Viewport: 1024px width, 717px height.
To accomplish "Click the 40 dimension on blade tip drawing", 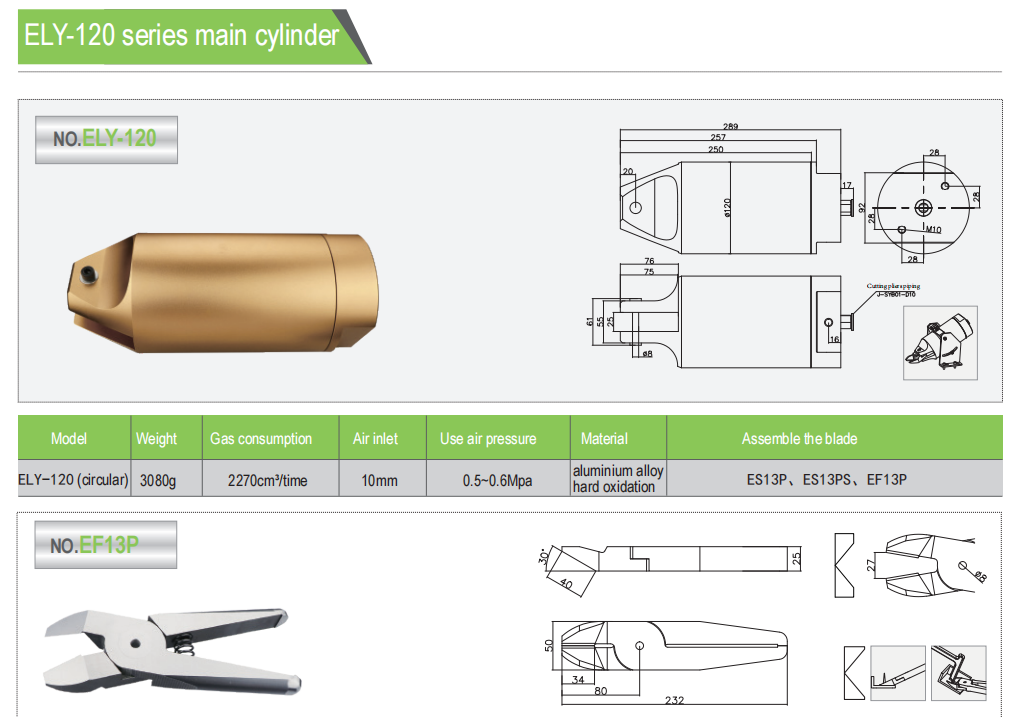I will 566,584.
